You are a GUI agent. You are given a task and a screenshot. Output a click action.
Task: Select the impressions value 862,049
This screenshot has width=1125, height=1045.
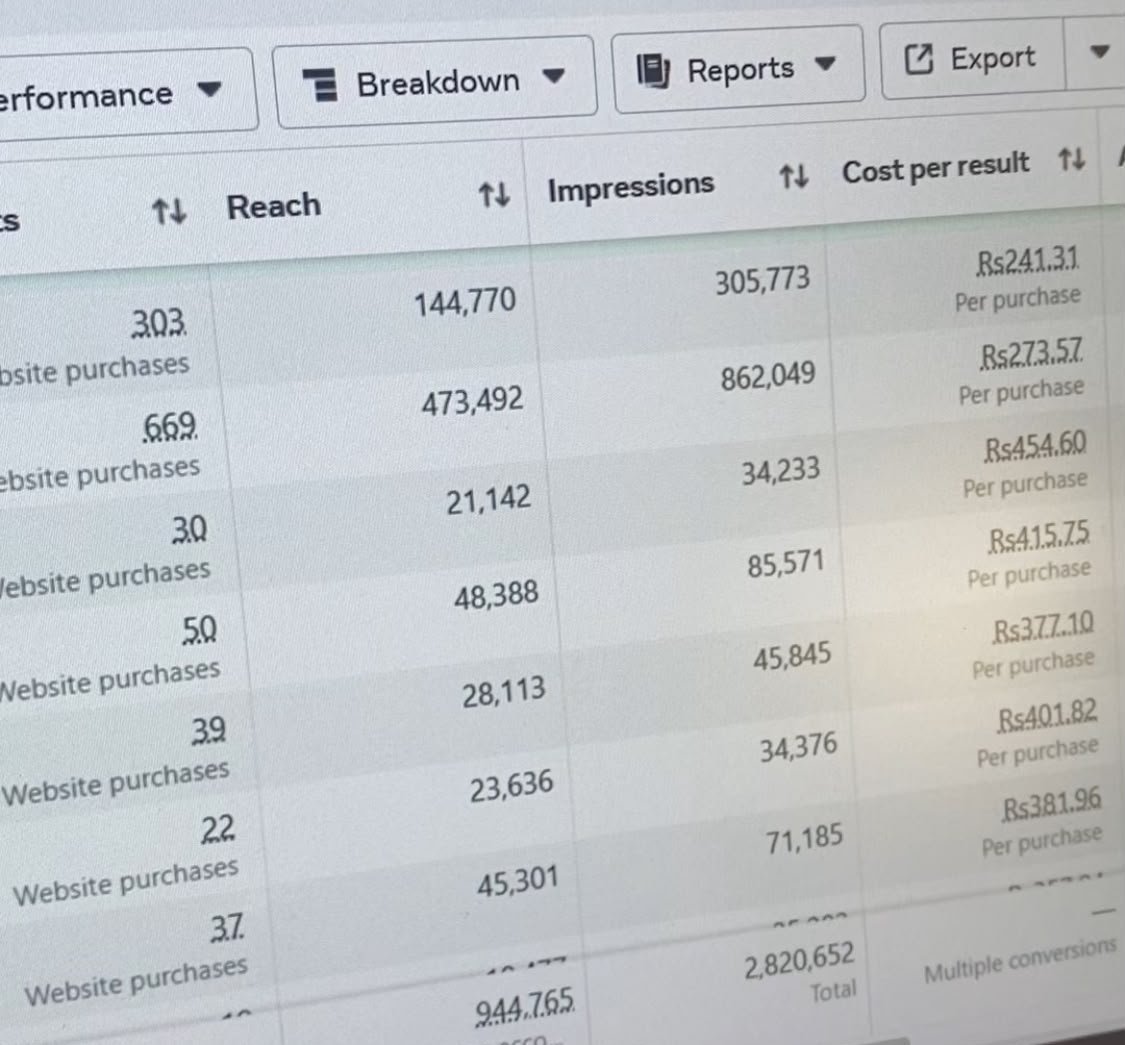tap(768, 376)
